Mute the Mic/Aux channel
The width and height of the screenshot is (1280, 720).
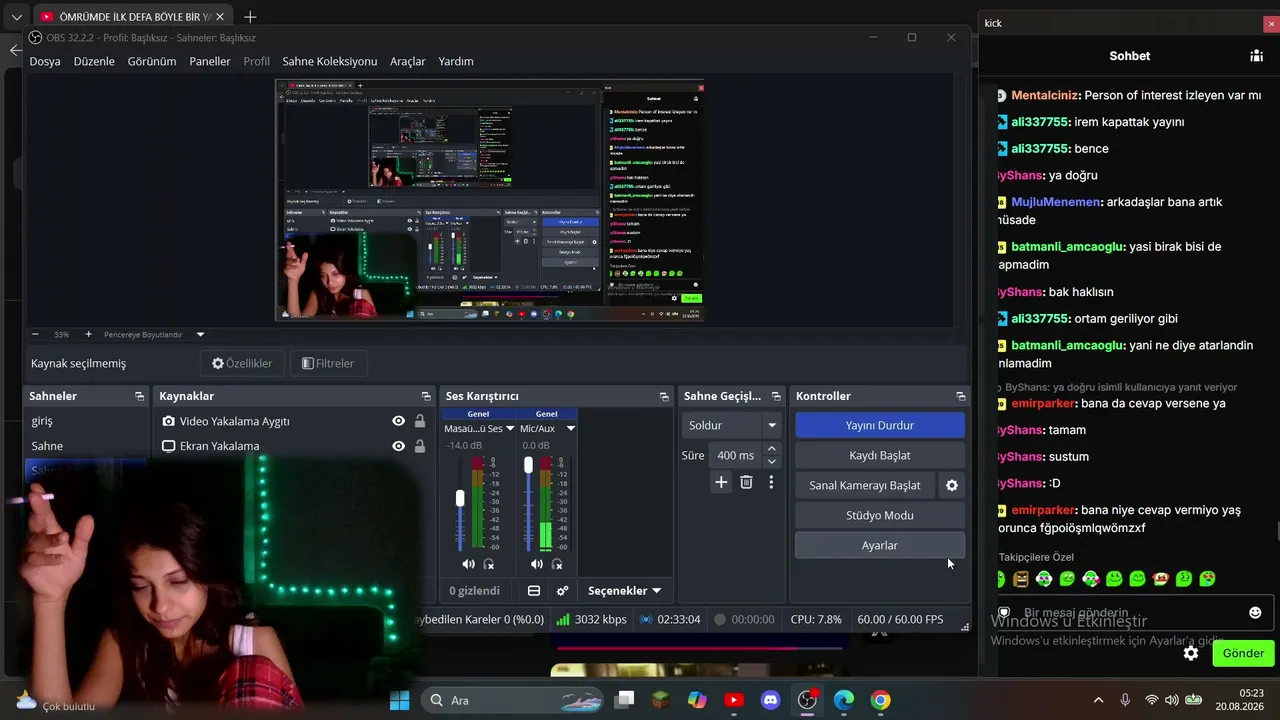(x=536, y=565)
